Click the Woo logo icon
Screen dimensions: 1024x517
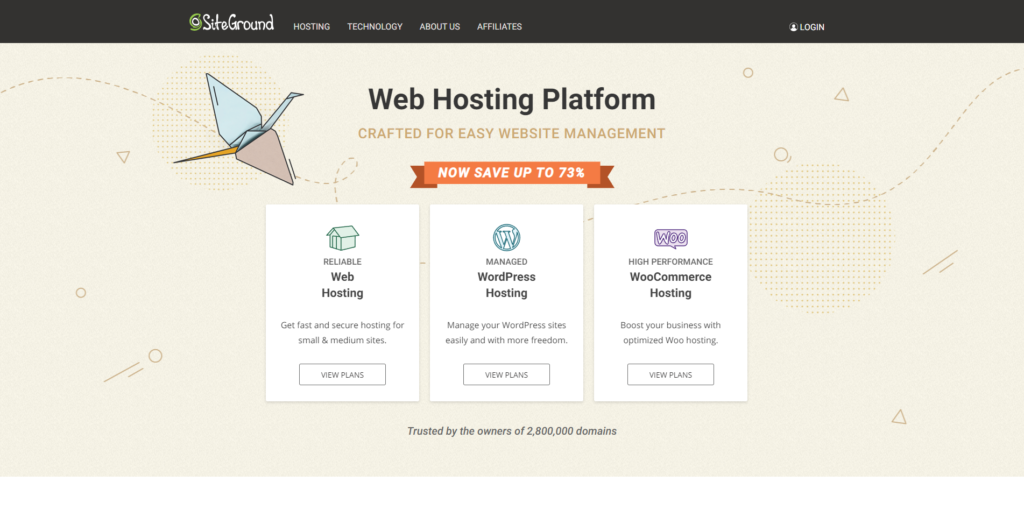point(671,238)
